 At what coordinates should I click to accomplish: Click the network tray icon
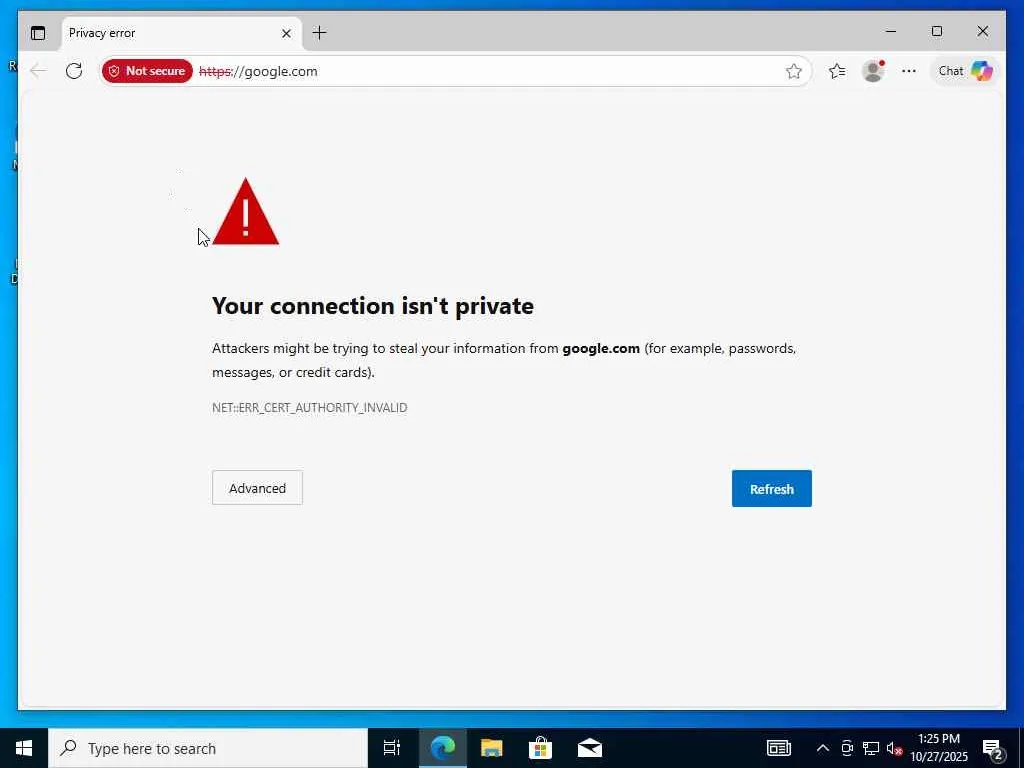(x=871, y=748)
